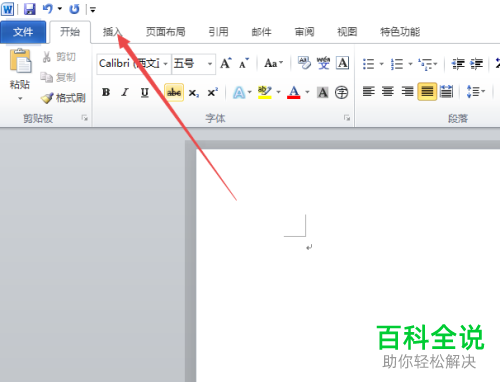Open the 特色功能 tab
Viewport: 500px width, 382px height.
(x=400, y=32)
